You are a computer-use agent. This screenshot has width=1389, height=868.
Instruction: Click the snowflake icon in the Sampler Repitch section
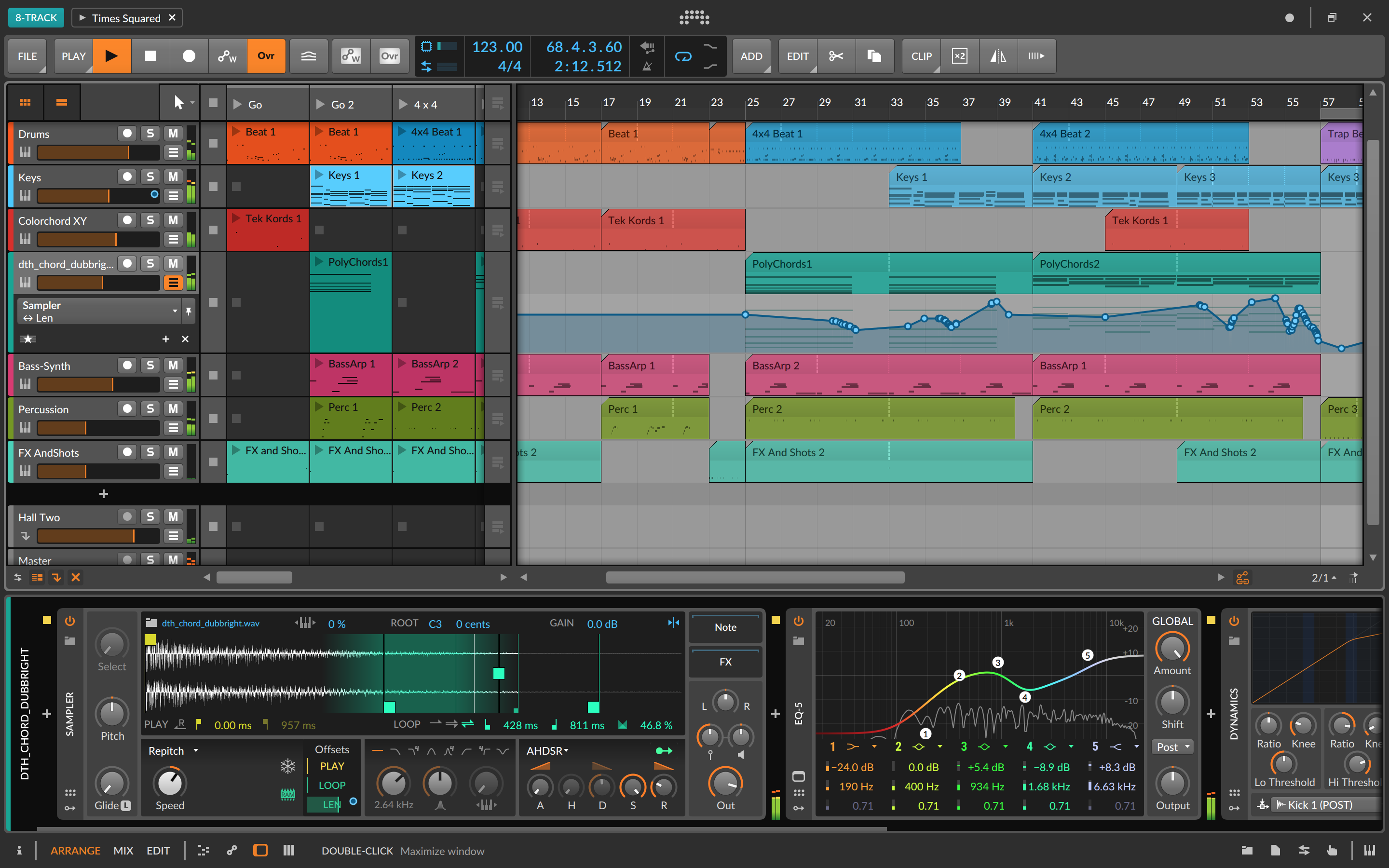(287, 766)
